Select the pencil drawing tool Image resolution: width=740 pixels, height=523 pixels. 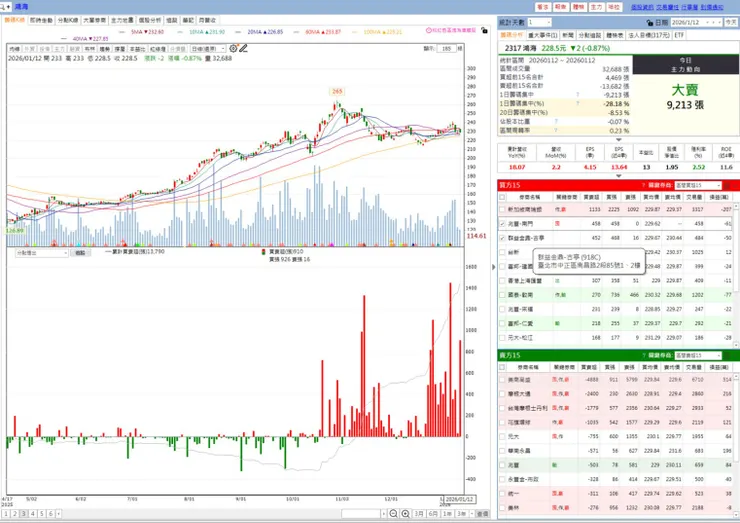[243, 48]
